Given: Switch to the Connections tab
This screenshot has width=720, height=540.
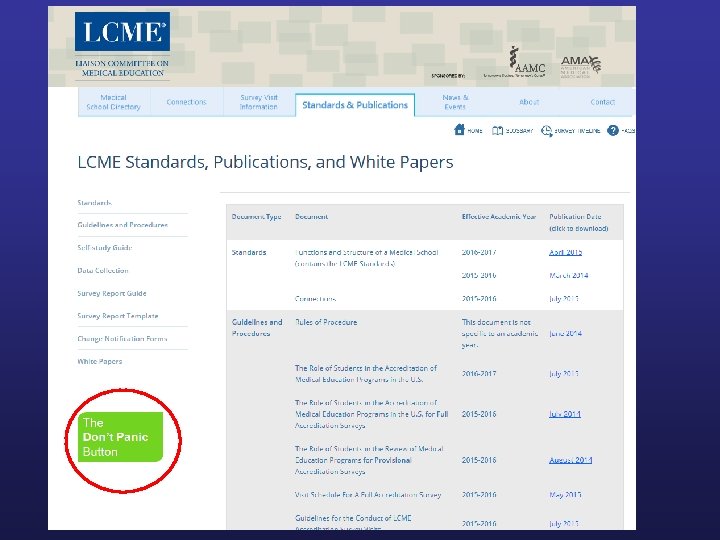Looking at the screenshot, I should [x=186, y=102].
